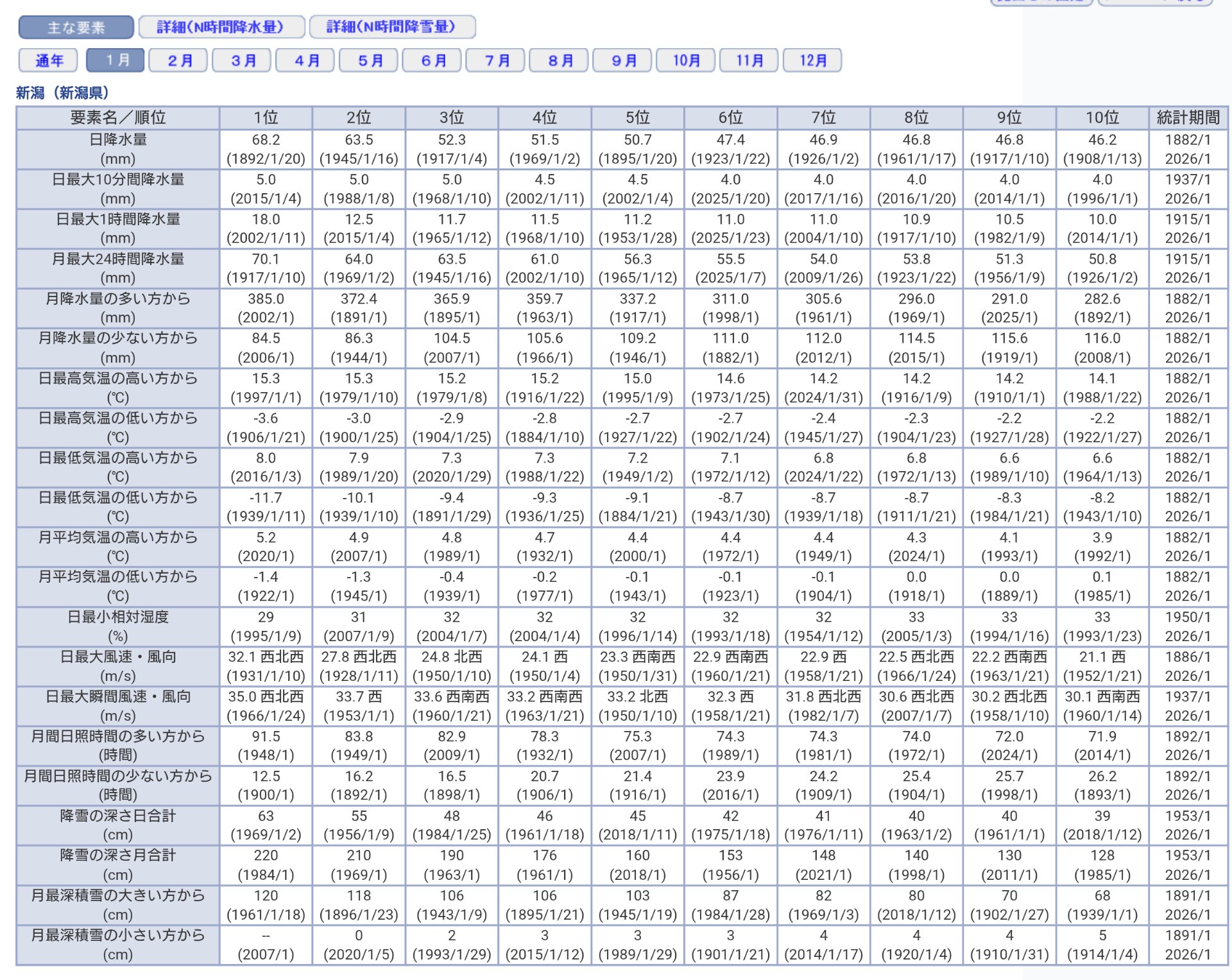
Task: Select the 4月 month button
Action: [306, 61]
